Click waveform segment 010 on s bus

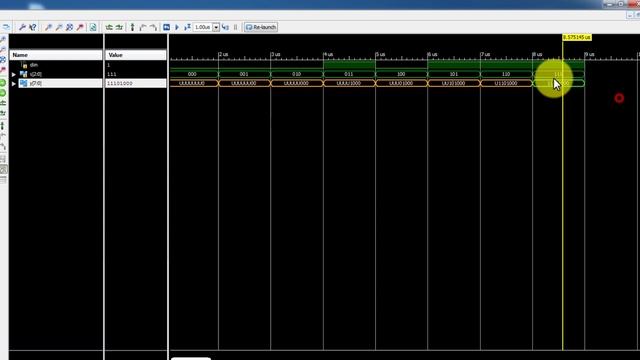click(297, 74)
